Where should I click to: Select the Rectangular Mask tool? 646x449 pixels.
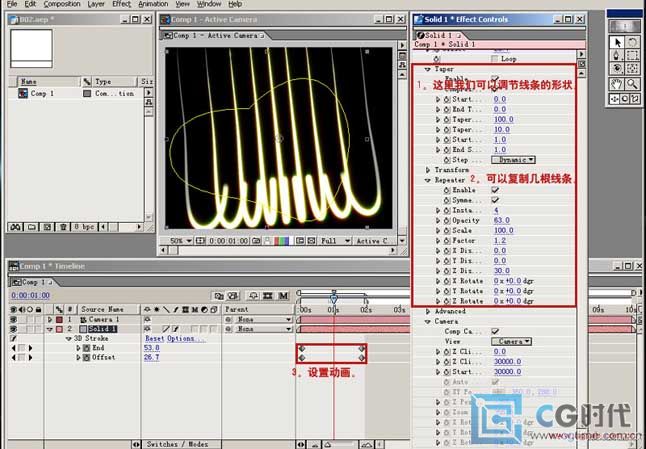[x=632, y=56]
